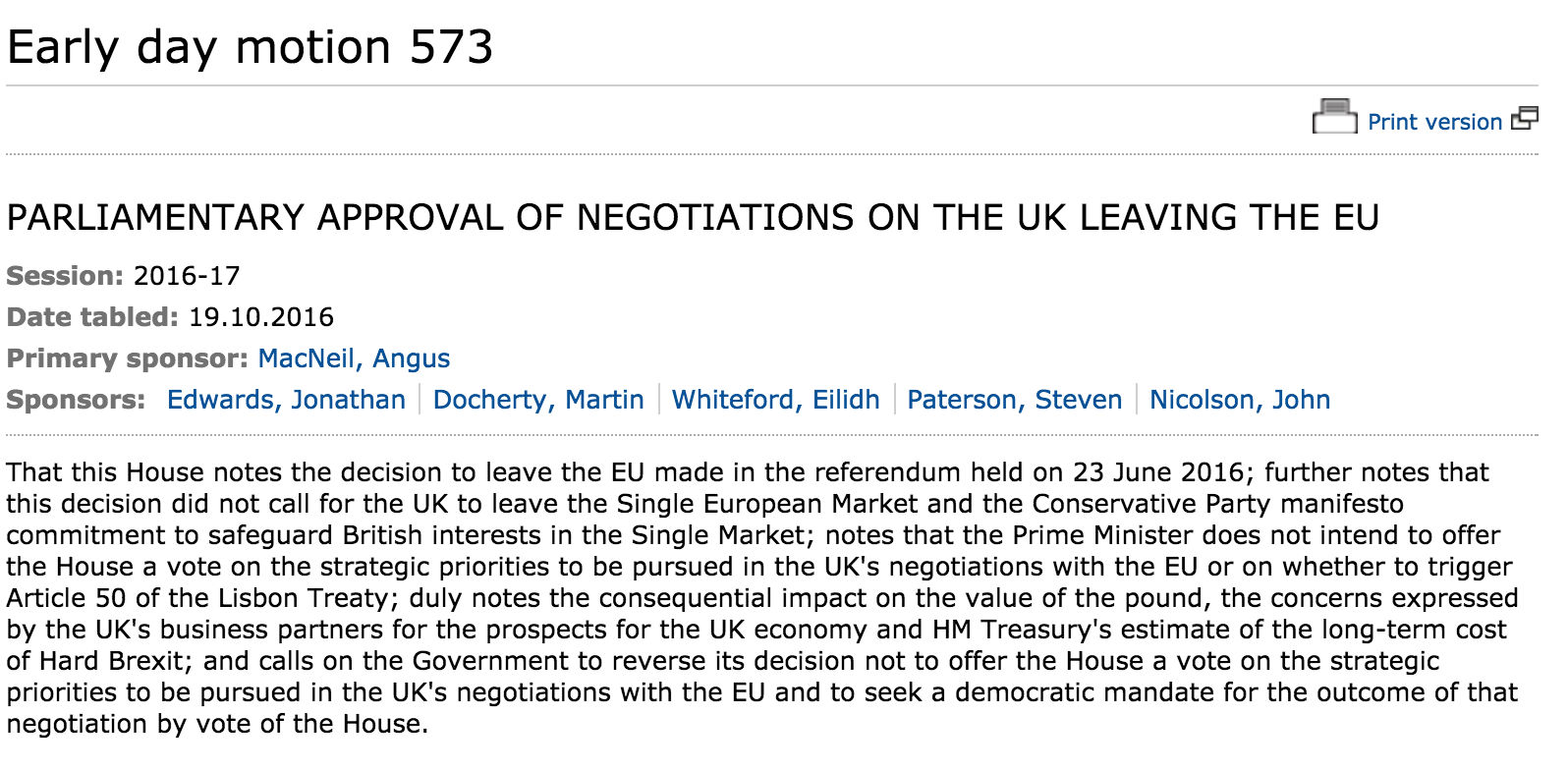Viewport: 1568px width, 770px height.
Task: Visit Whiteford, Eilidh's sponsor link
Action: pos(775,400)
